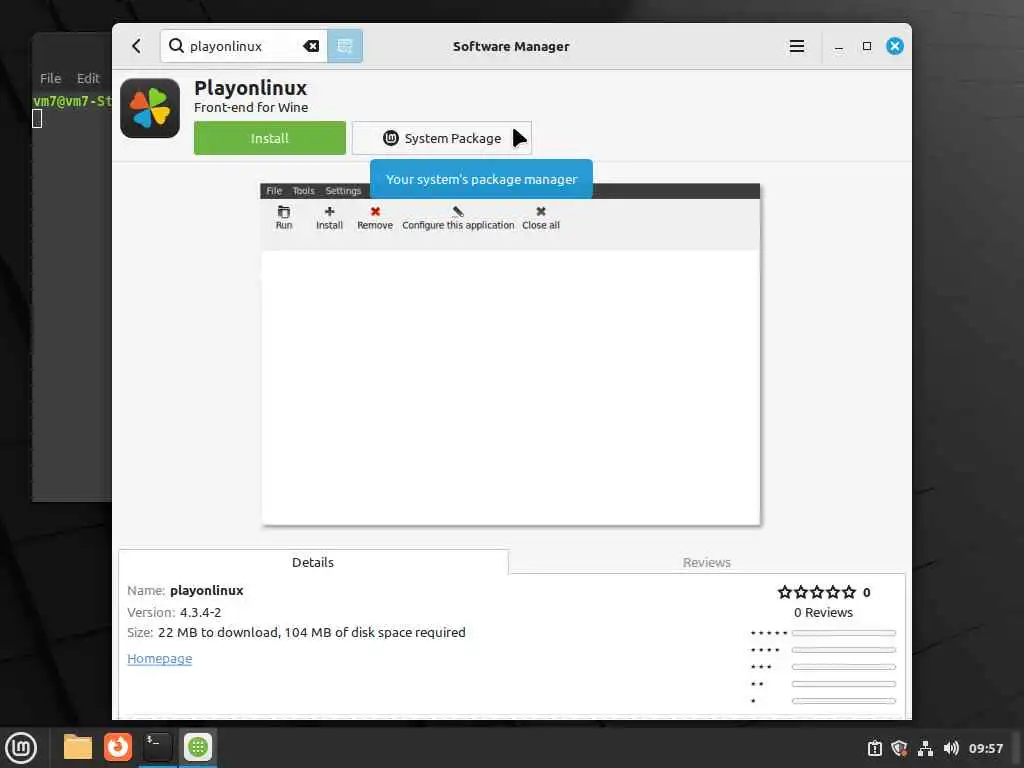Minimize the Software Manager window

[839, 46]
